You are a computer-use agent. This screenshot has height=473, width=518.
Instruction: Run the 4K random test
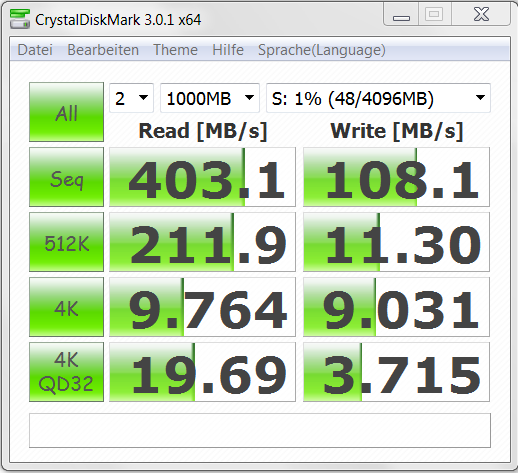point(66,307)
